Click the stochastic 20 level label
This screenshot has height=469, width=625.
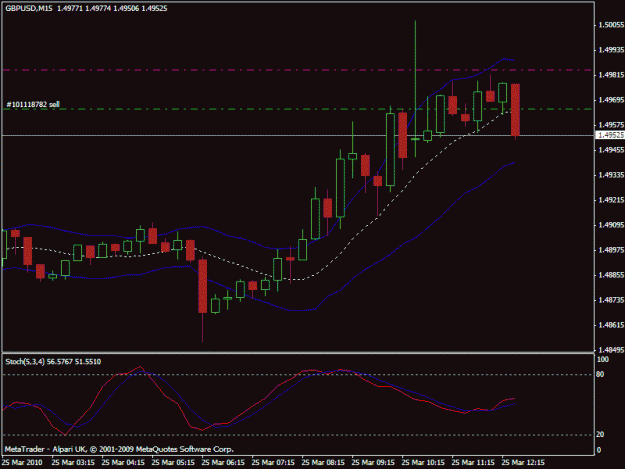(600, 434)
